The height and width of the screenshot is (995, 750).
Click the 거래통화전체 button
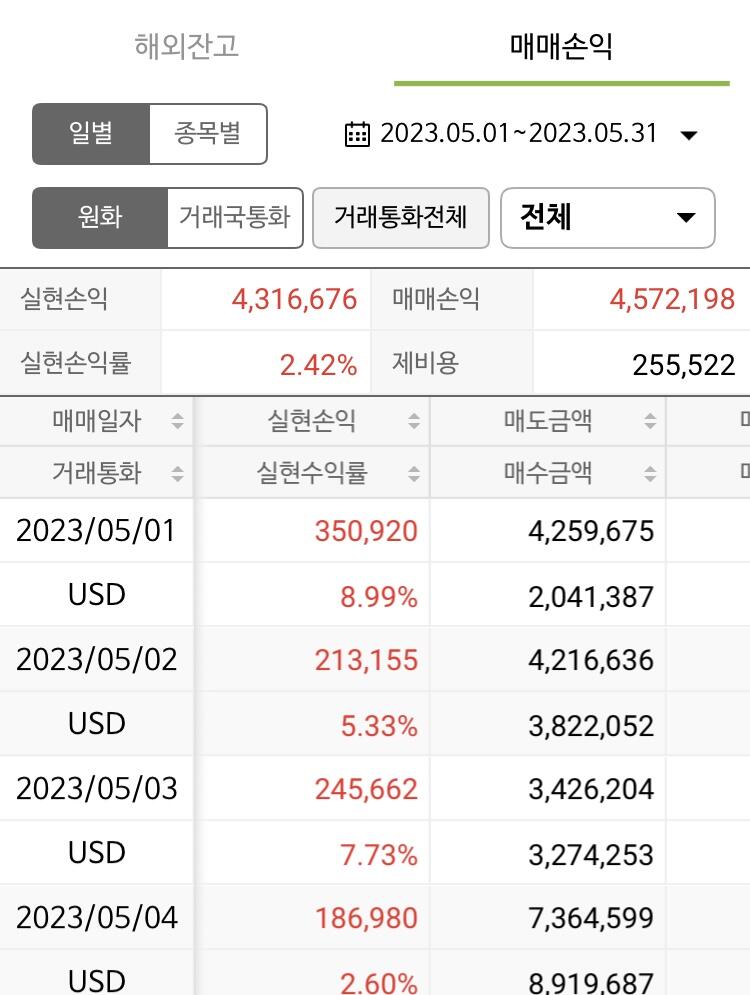(x=401, y=218)
